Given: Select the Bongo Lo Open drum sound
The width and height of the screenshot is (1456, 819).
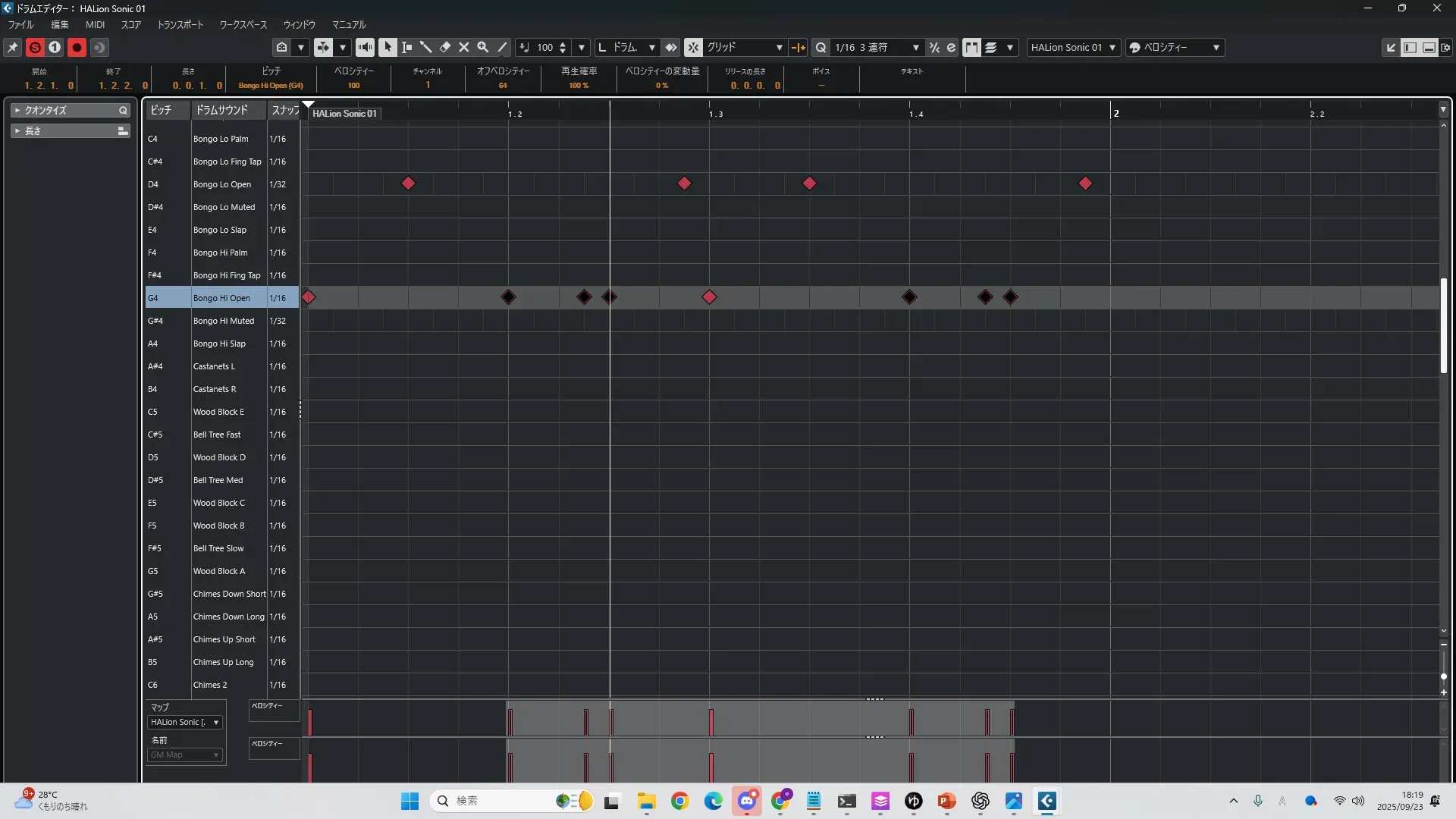Looking at the screenshot, I should click(222, 184).
